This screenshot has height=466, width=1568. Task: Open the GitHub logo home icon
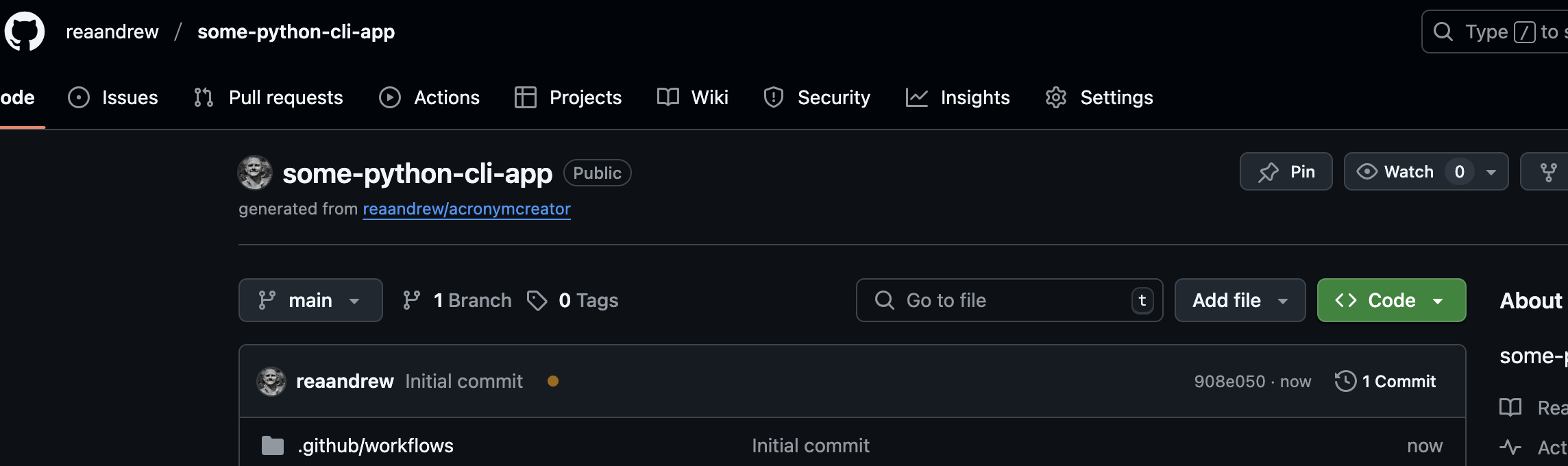[25, 32]
